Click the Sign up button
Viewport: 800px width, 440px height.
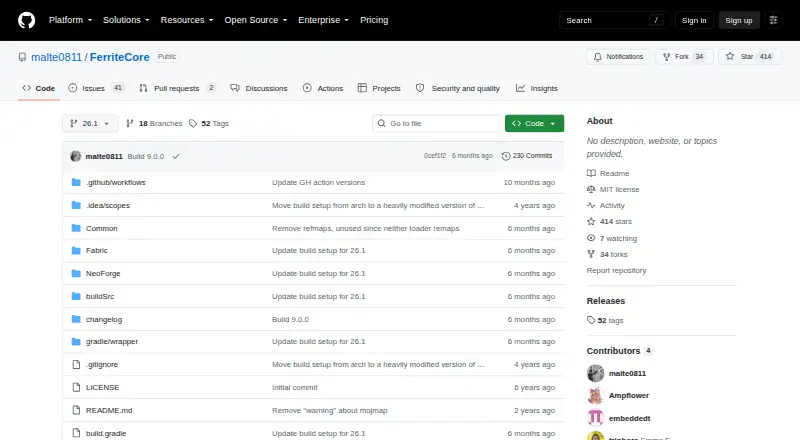point(739,20)
